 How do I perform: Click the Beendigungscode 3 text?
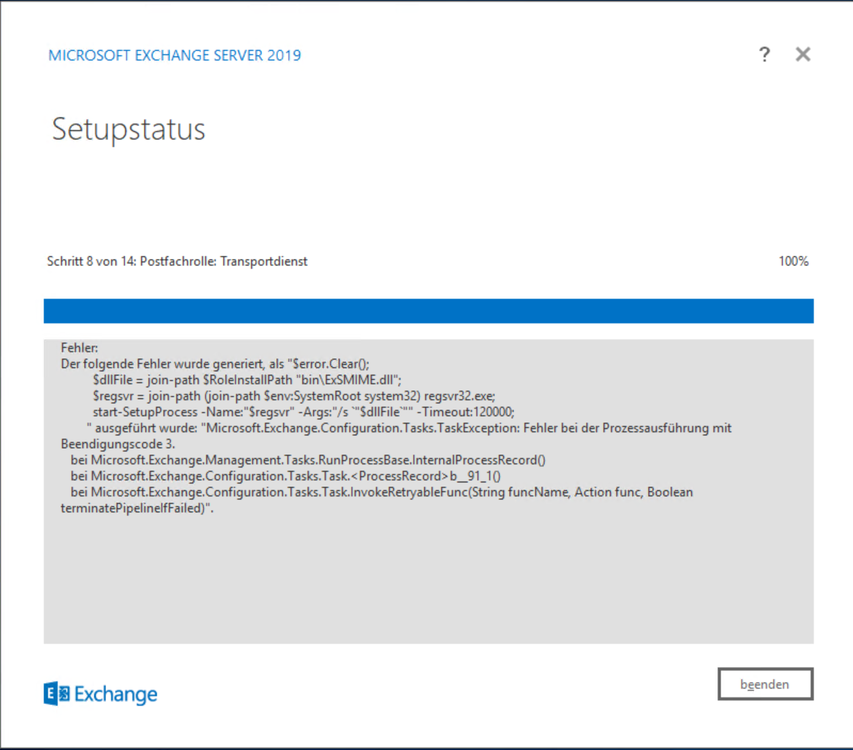(118, 444)
